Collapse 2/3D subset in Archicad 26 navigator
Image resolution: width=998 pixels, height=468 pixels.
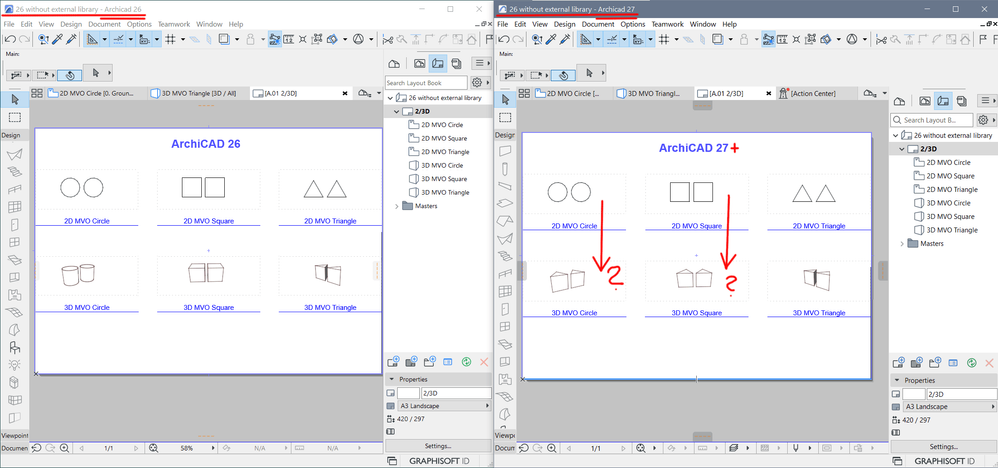pos(397,111)
